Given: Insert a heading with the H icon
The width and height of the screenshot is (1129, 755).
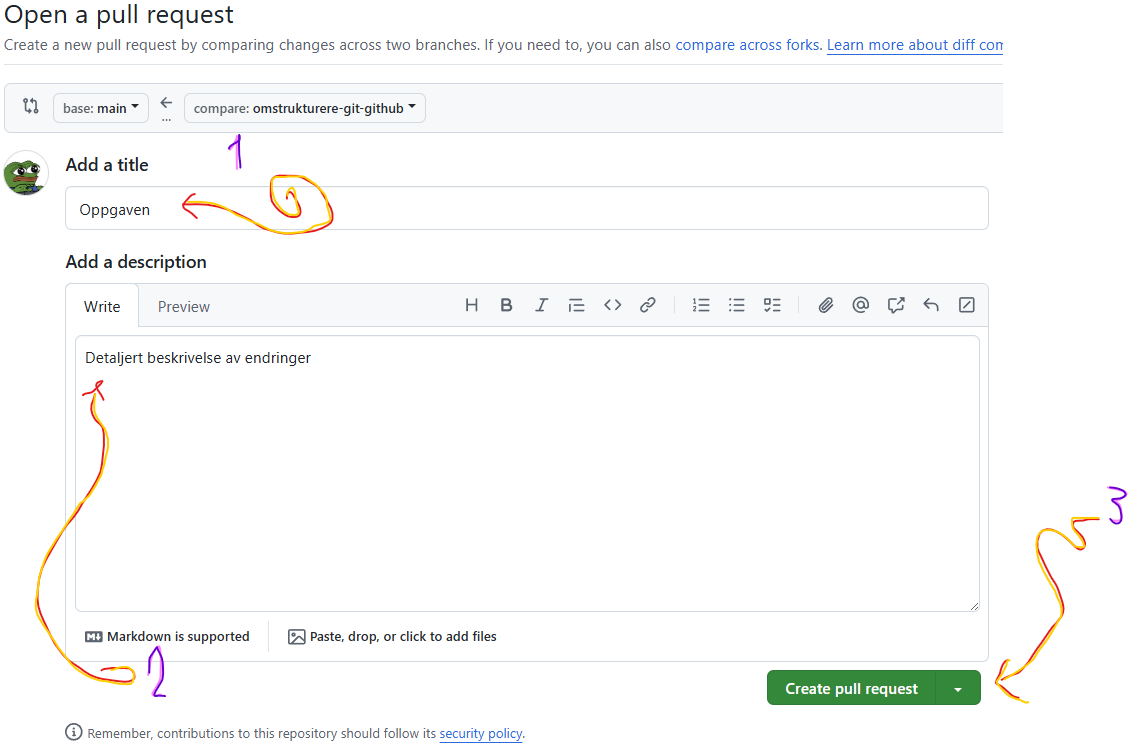Looking at the screenshot, I should coord(471,306).
